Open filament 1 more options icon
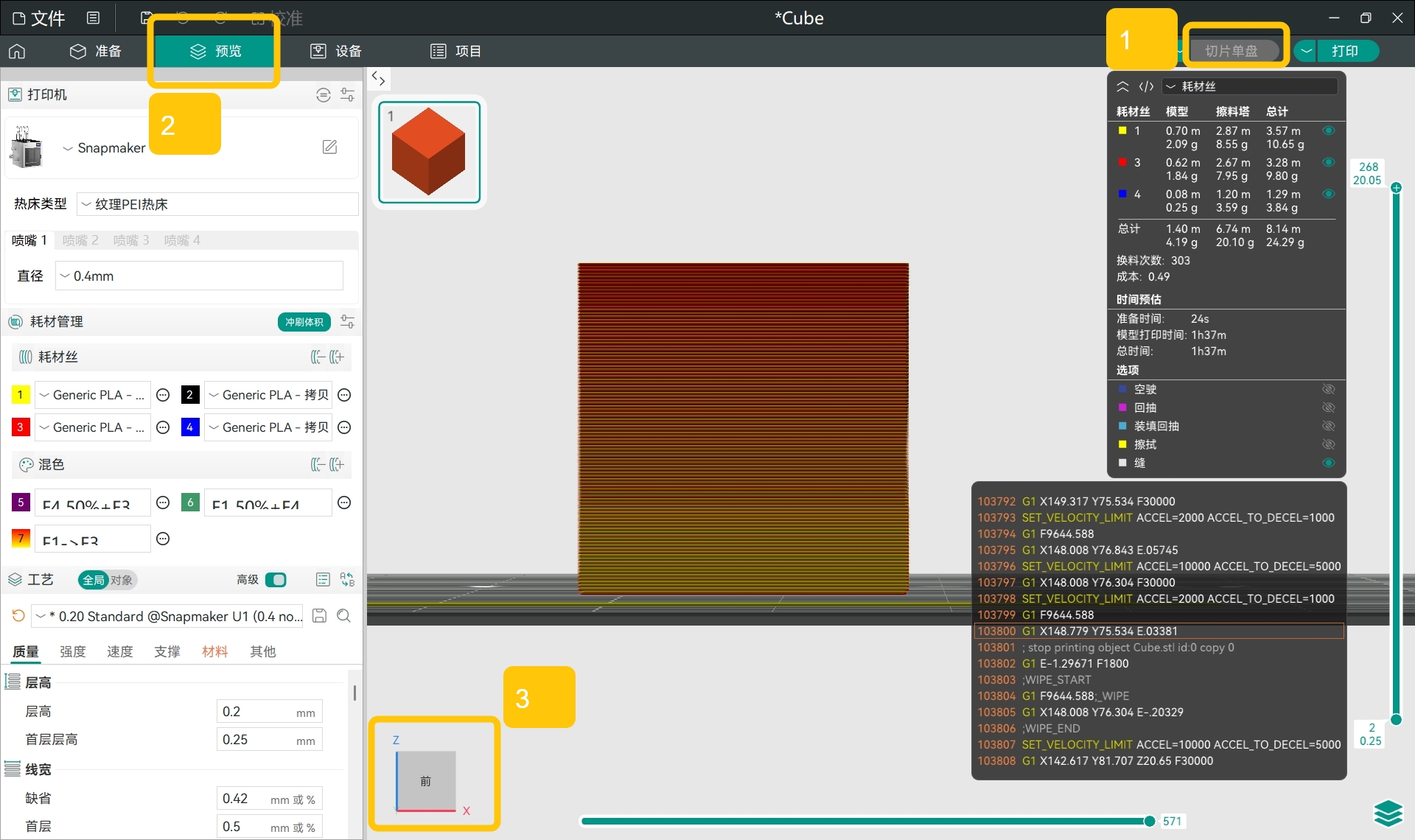This screenshot has height=840, width=1415. [164, 395]
